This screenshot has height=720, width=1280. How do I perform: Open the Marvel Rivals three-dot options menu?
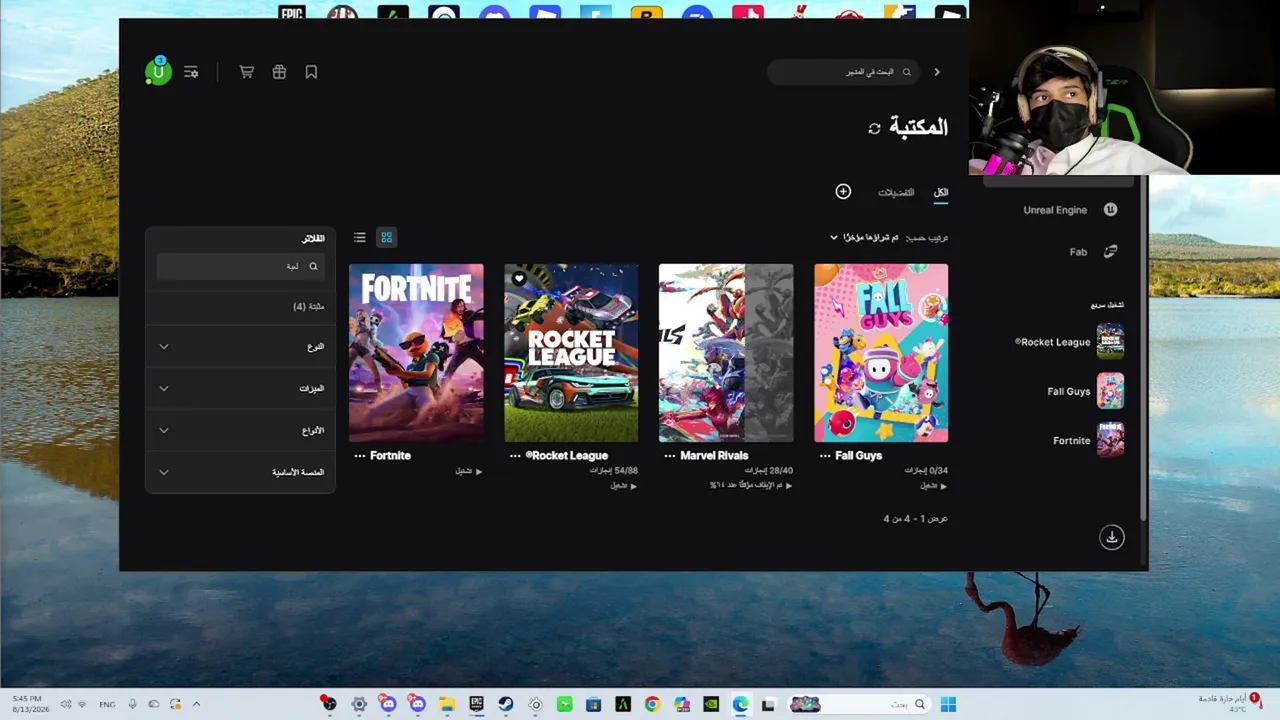[670, 455]
